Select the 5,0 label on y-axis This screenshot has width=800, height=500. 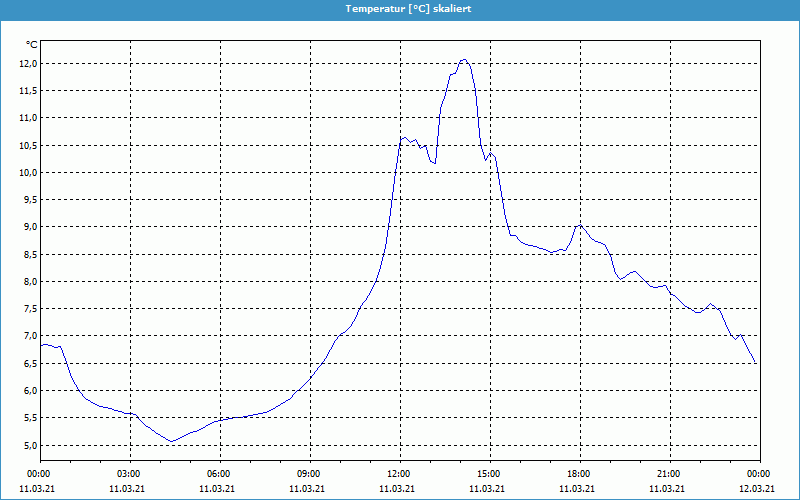tap(28, 445)
